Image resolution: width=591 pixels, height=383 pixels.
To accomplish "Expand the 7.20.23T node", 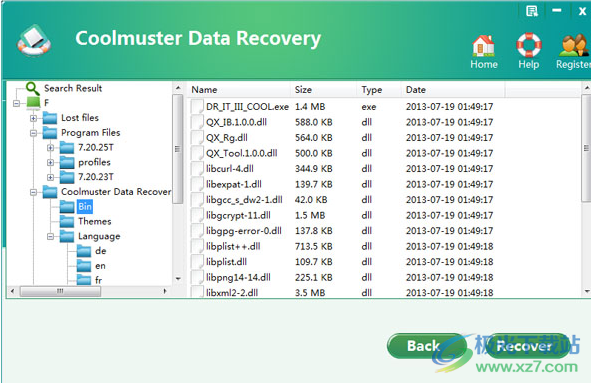I will point(50,177).
